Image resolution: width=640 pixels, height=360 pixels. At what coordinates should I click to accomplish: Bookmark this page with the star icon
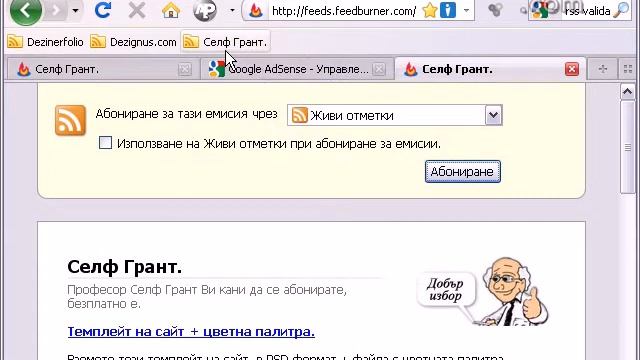429,11
